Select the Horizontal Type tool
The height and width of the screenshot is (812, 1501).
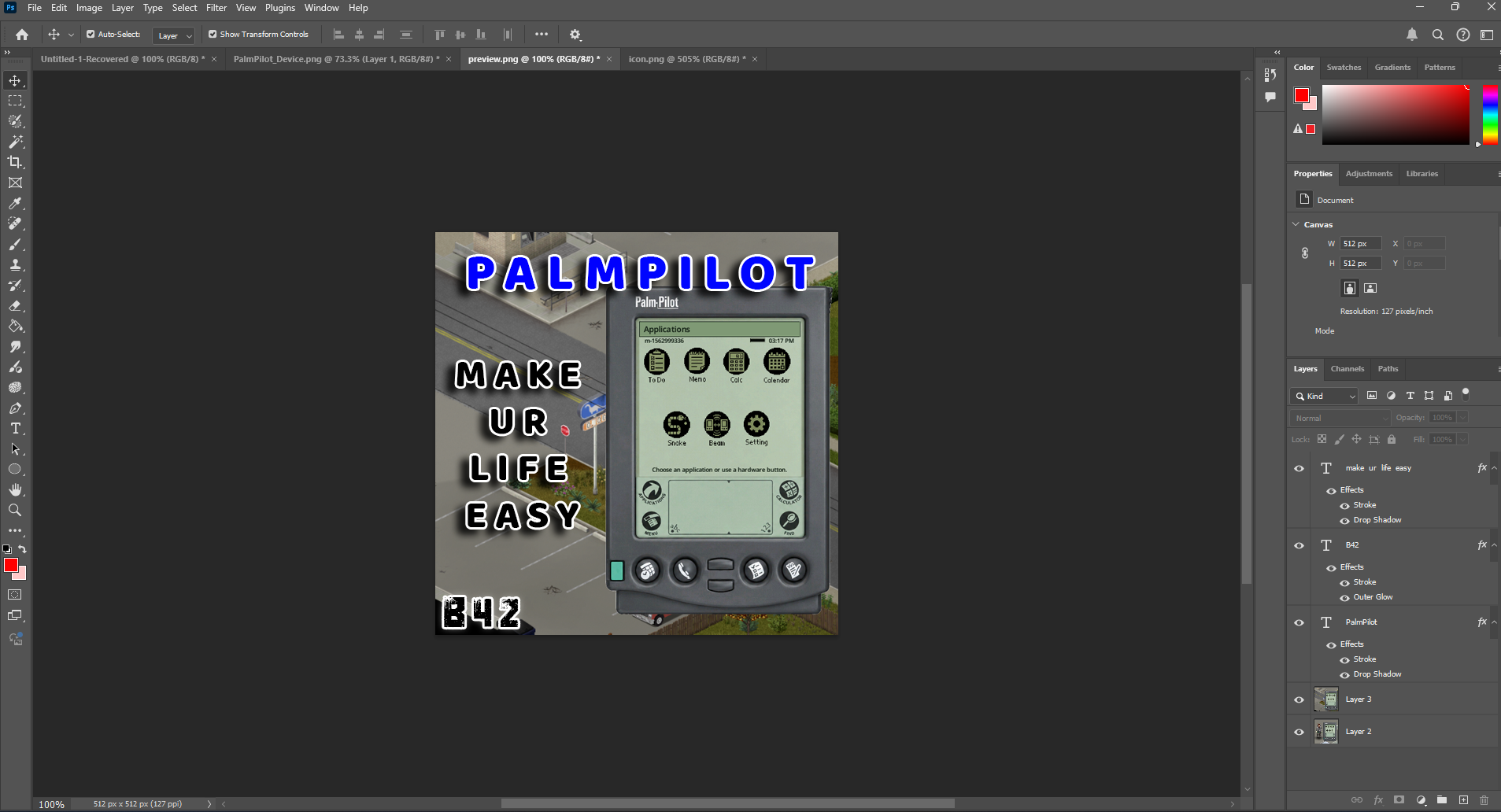(x=15, y=428)
